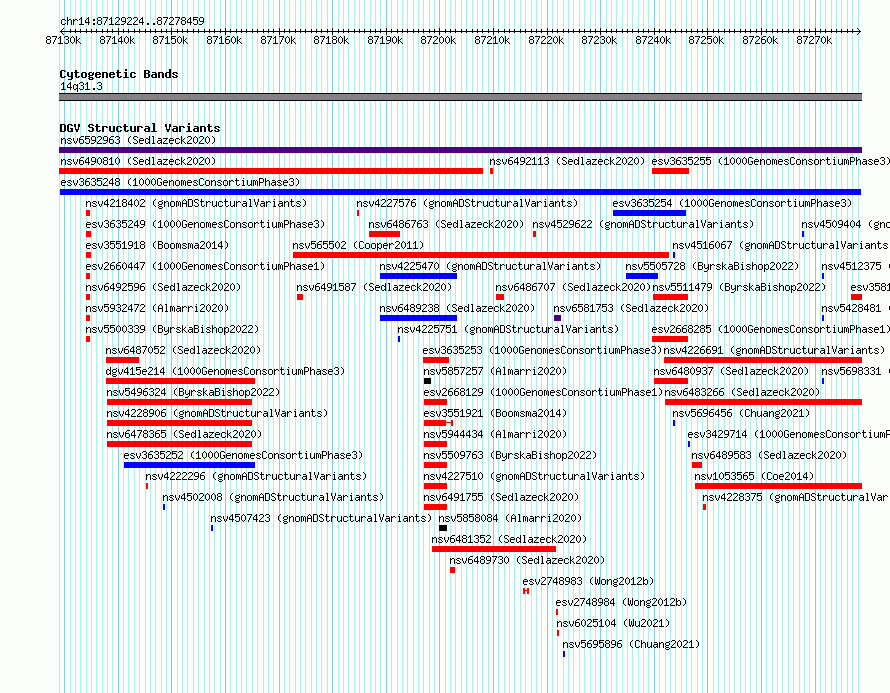Image resolution: width=890 pixels, height=693 pixels.
Task: Open esv3635253 variant label
Action: coord(542,350)
